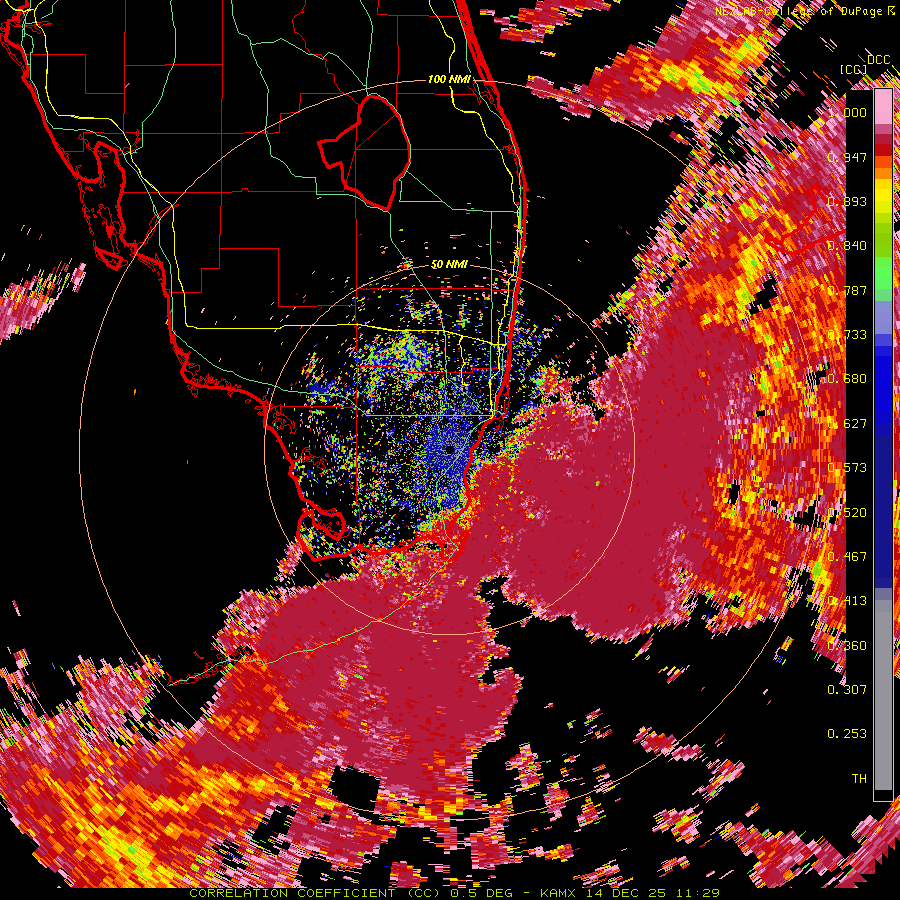
Task: Click the [CG] label above the color bar
Action: click(854, 69)
